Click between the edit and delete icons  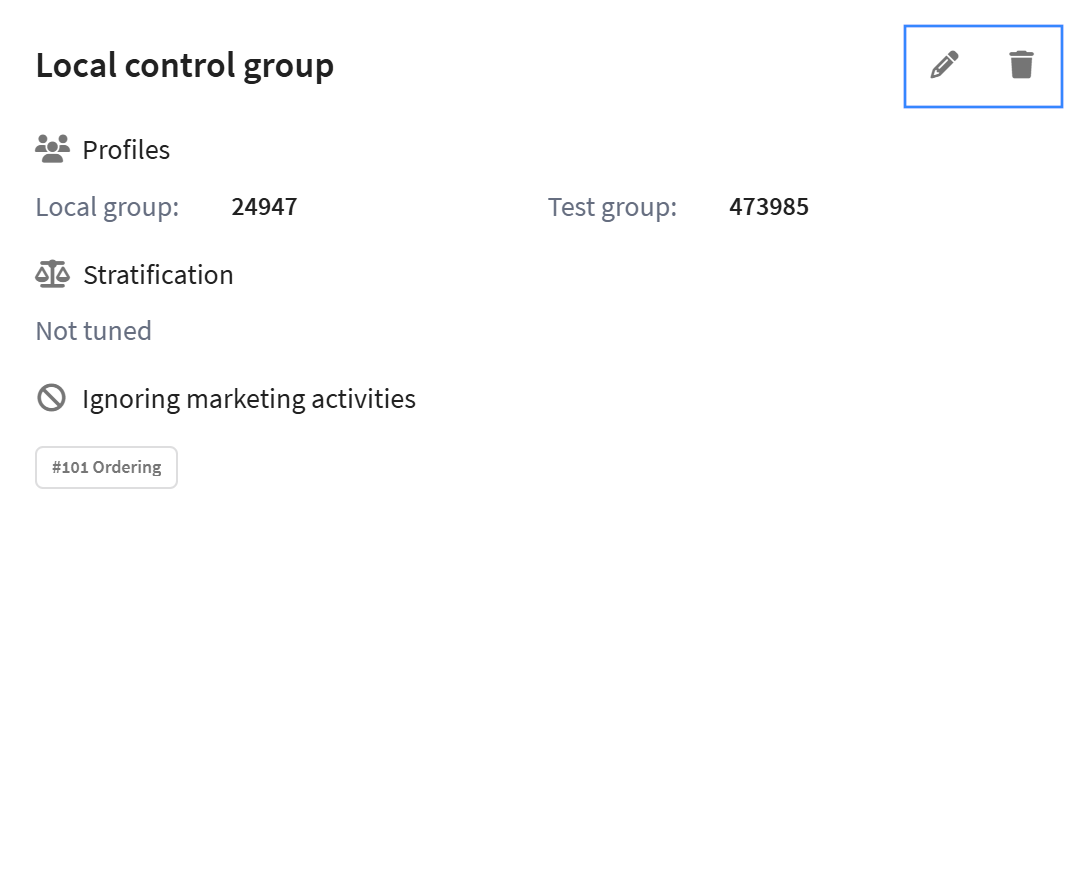pos(982,65)
